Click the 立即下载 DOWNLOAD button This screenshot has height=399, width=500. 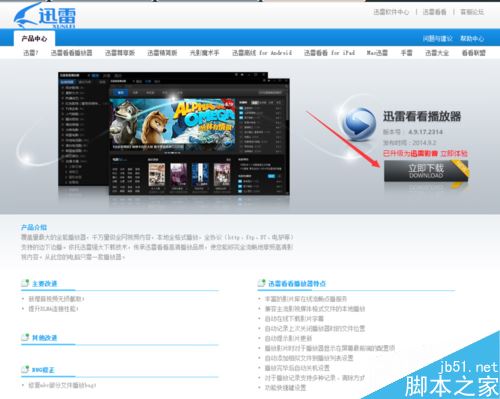(x=426, y=171)
